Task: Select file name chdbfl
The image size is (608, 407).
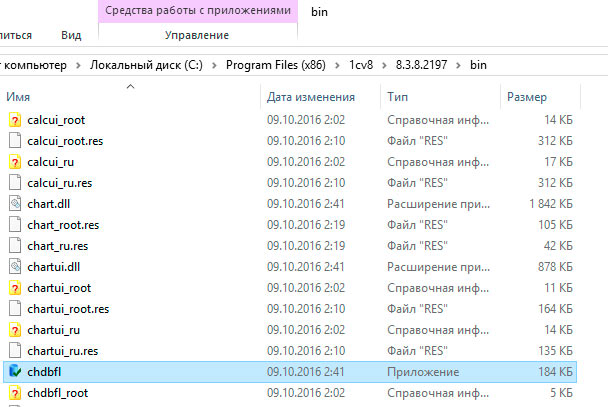Action: 44,372
